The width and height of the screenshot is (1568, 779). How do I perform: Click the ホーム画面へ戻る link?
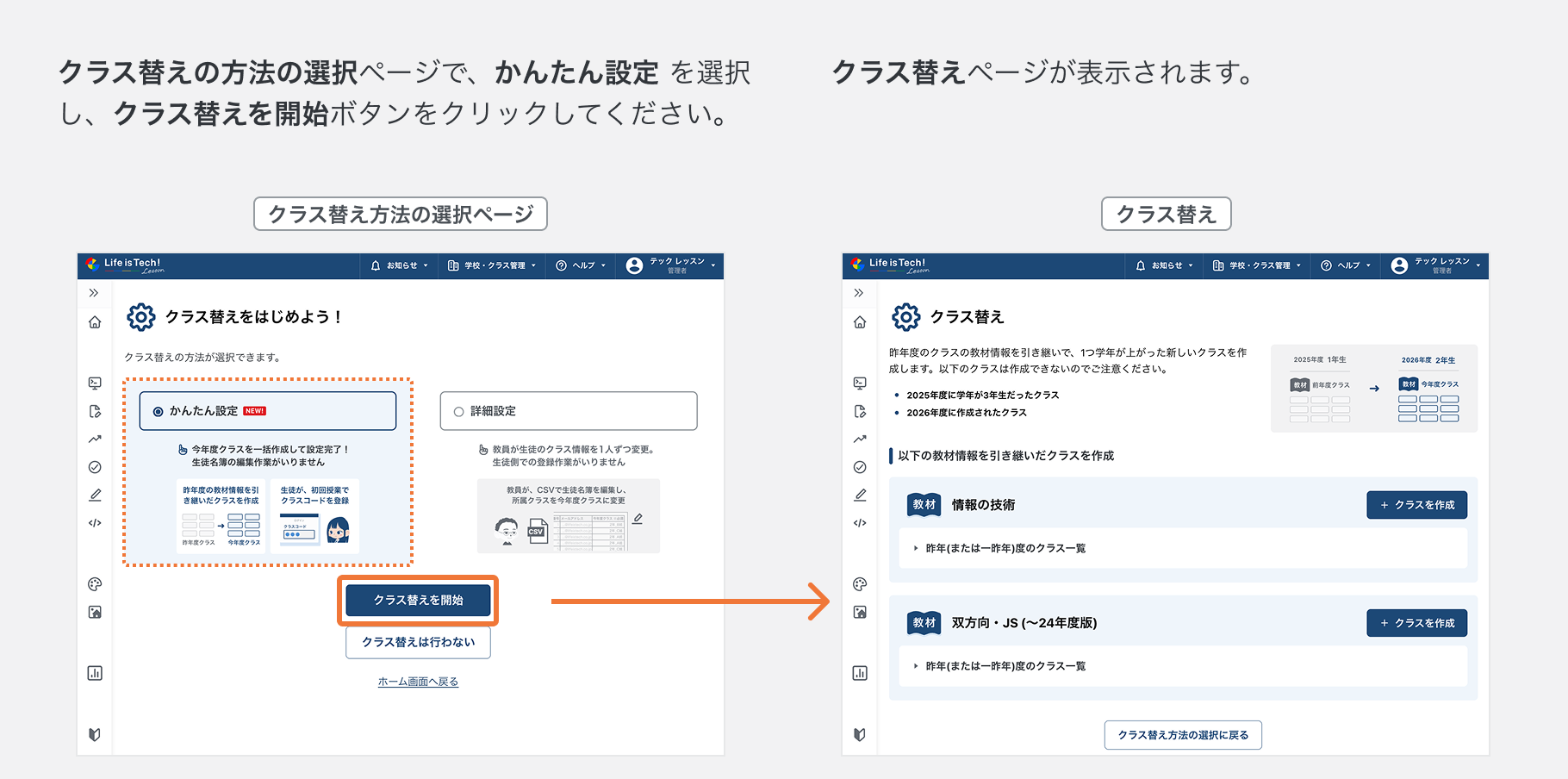[417, 681]
